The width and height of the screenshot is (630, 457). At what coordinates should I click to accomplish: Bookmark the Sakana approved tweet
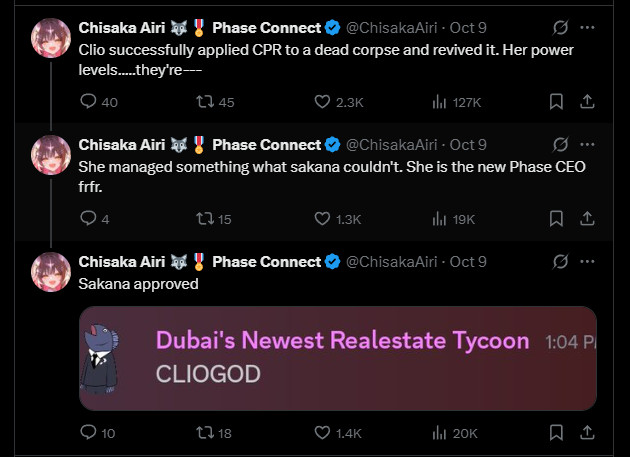557,433
